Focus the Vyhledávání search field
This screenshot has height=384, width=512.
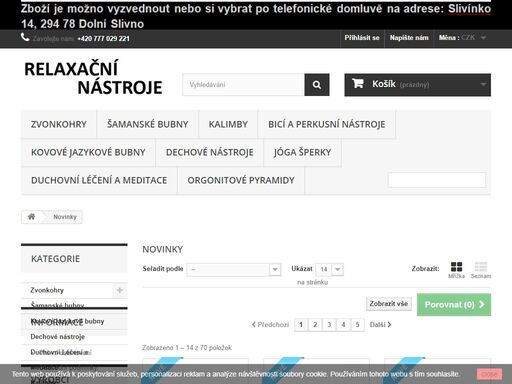243,85
